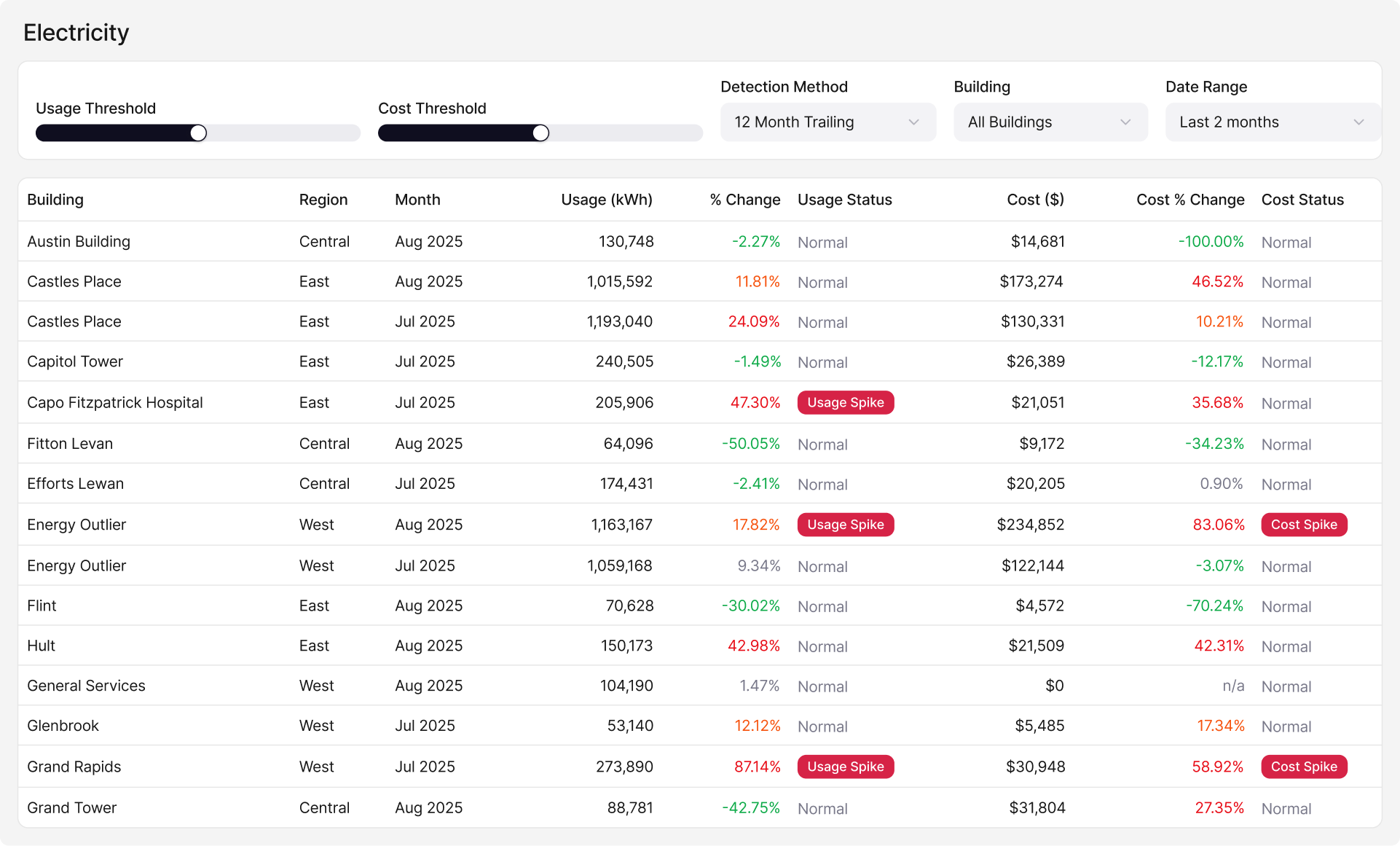Sort by Building column header
Image resolution: width=1400 pixels, height=846 pixels.
tap(55, 200)
